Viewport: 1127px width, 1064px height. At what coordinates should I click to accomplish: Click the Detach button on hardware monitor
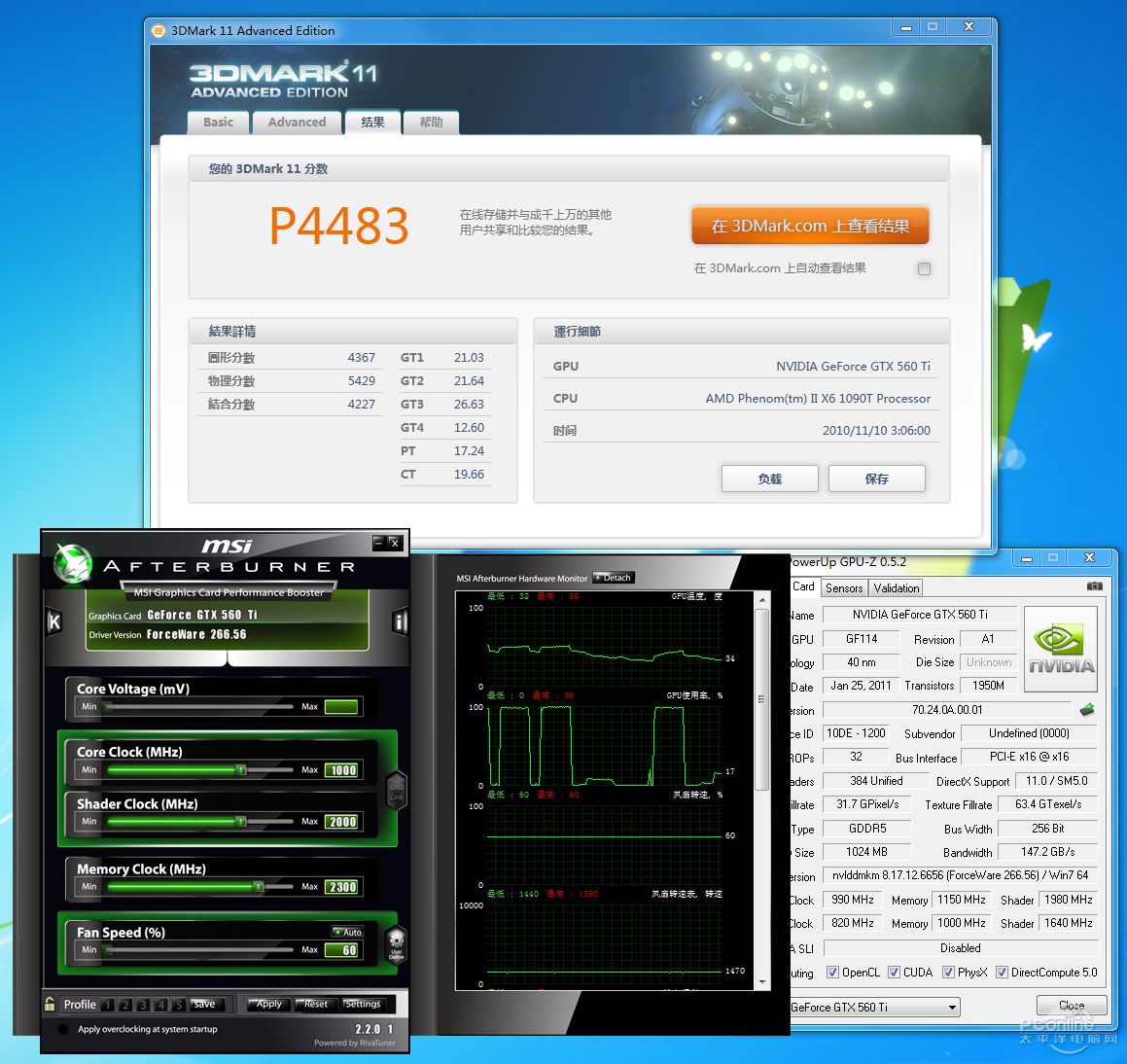tap(613, 578)
